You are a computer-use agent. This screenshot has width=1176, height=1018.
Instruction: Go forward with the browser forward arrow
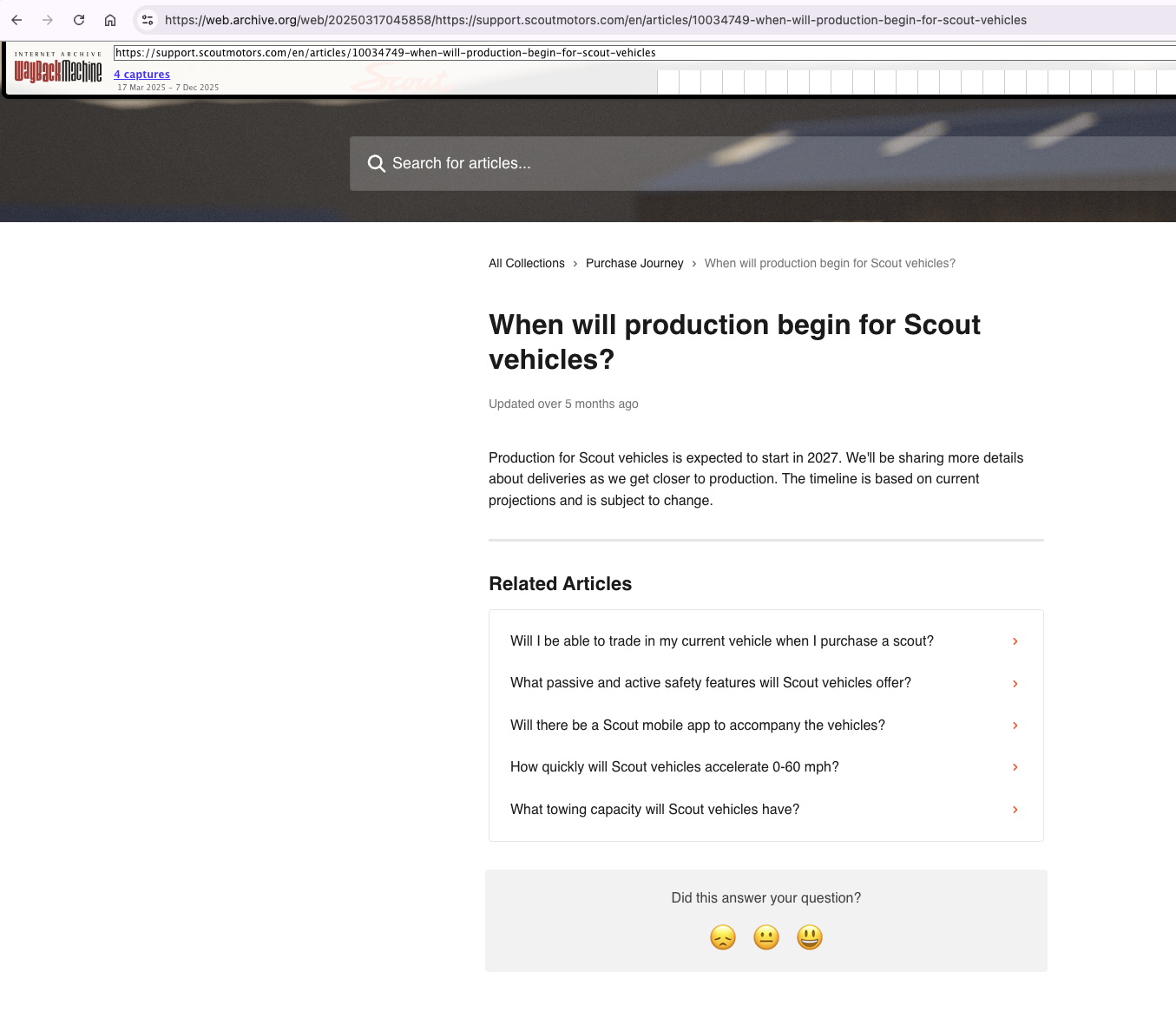coord(48,20)
